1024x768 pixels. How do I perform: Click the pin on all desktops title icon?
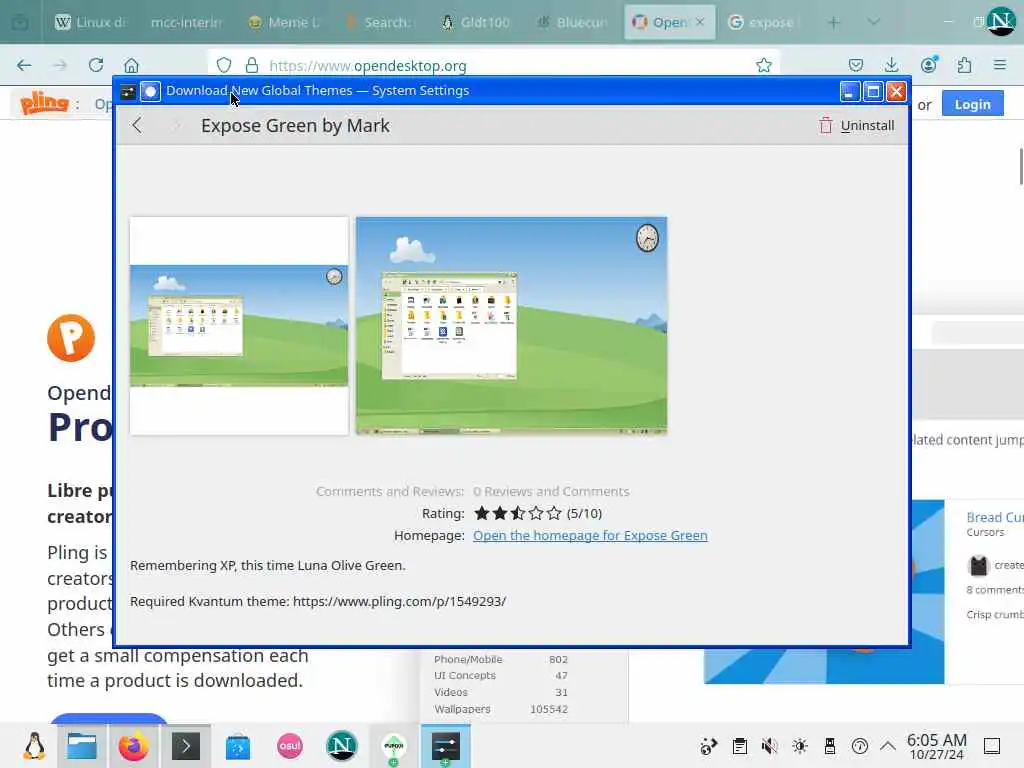150,91
